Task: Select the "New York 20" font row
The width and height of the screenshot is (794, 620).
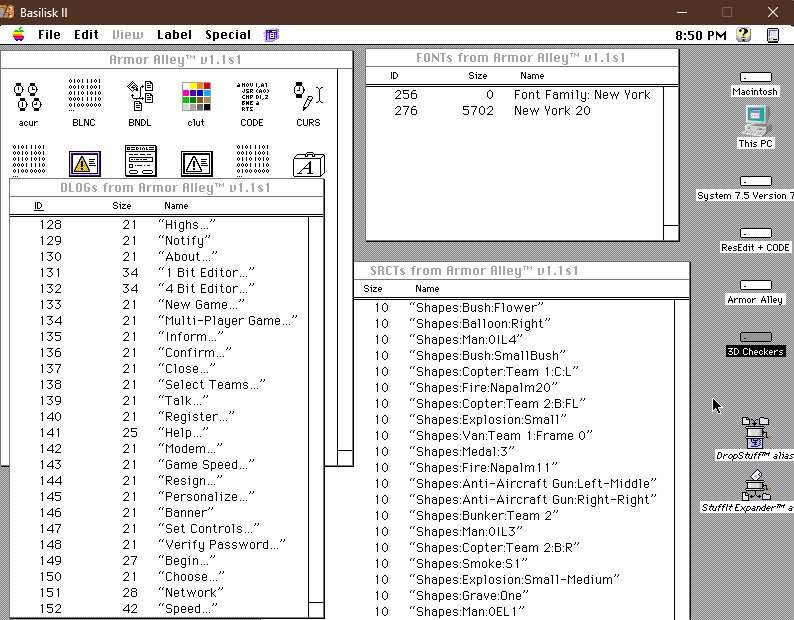Action: (552, 111)
